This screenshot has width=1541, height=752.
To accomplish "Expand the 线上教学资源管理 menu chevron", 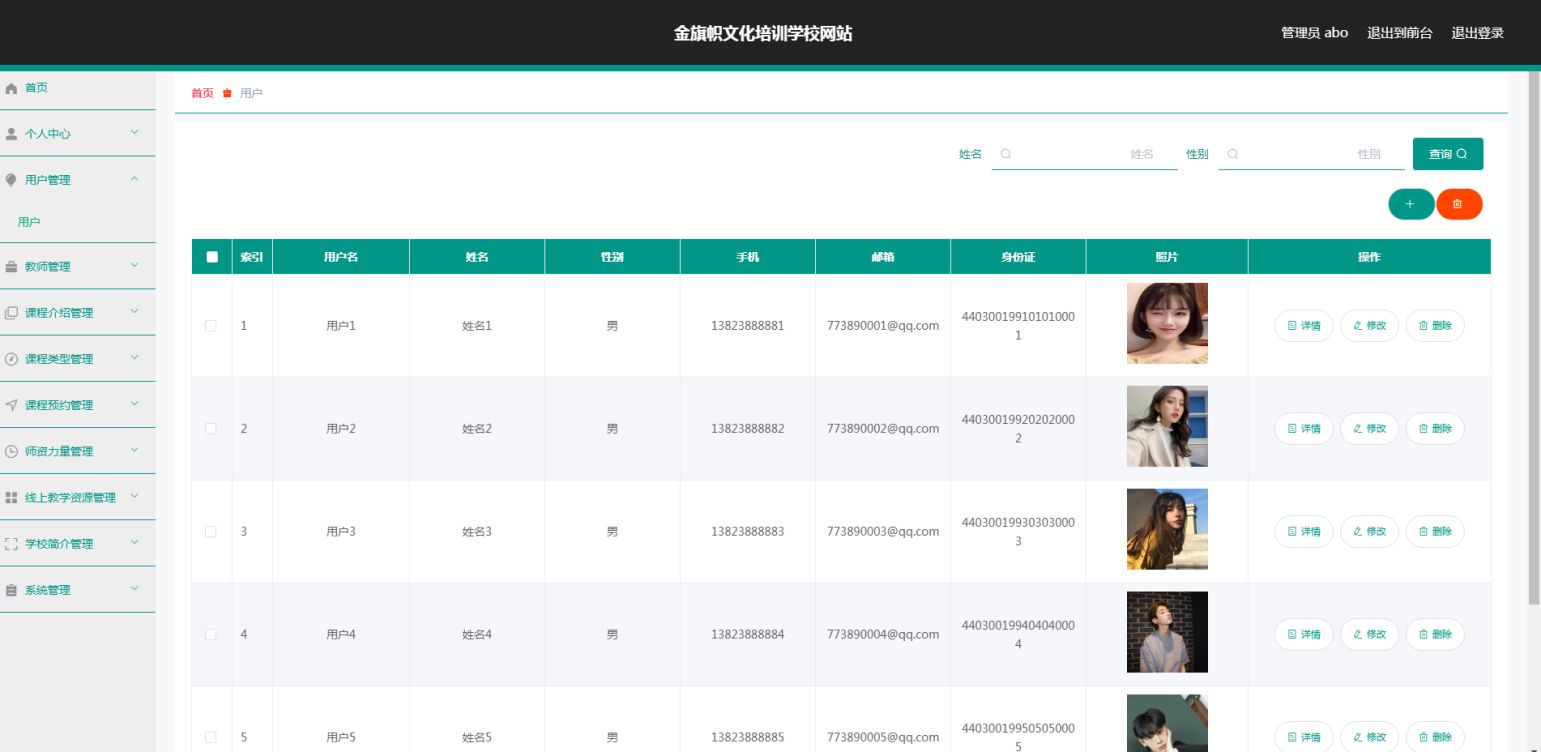I will tap(135, 496).
